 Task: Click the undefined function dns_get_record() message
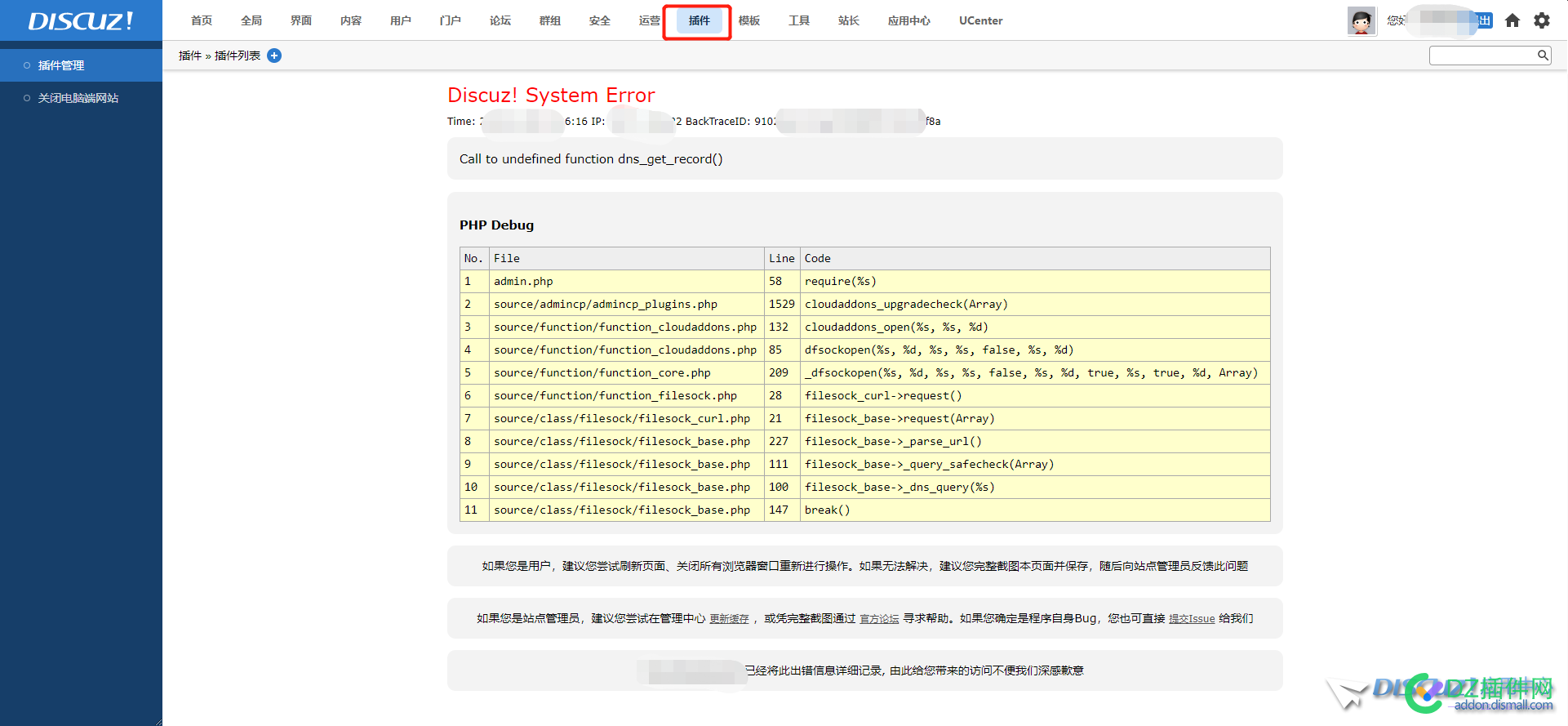click(x=591, y=159)
